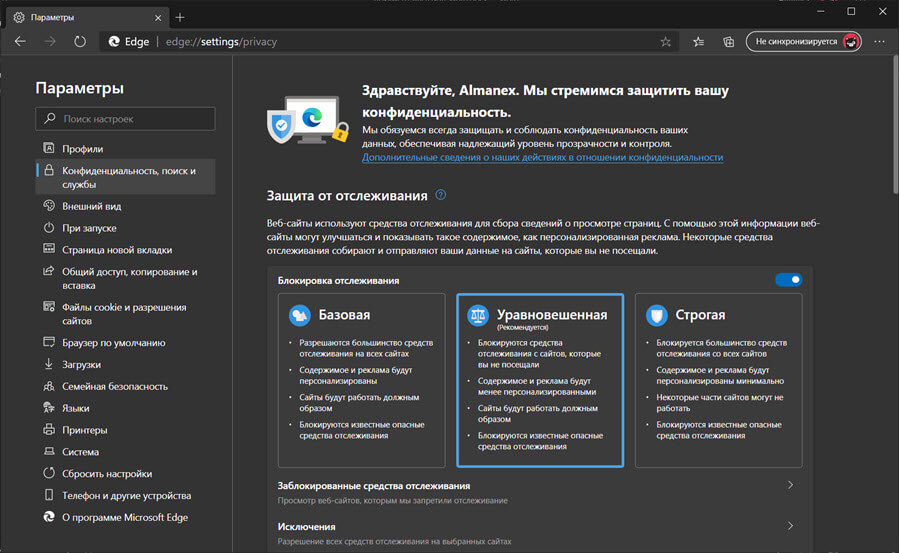Toggle the Блокировка отслеживания switch

(x=789, y=280)
